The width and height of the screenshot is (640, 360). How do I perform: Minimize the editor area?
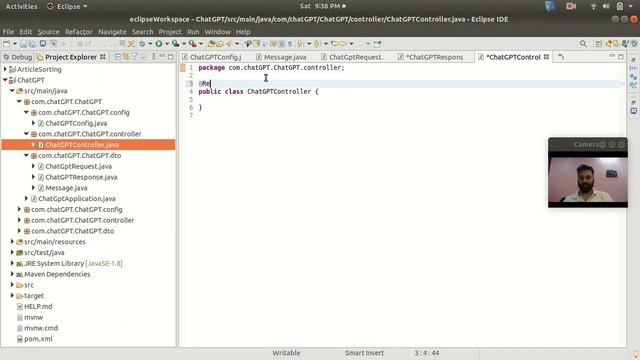point(612,56)
